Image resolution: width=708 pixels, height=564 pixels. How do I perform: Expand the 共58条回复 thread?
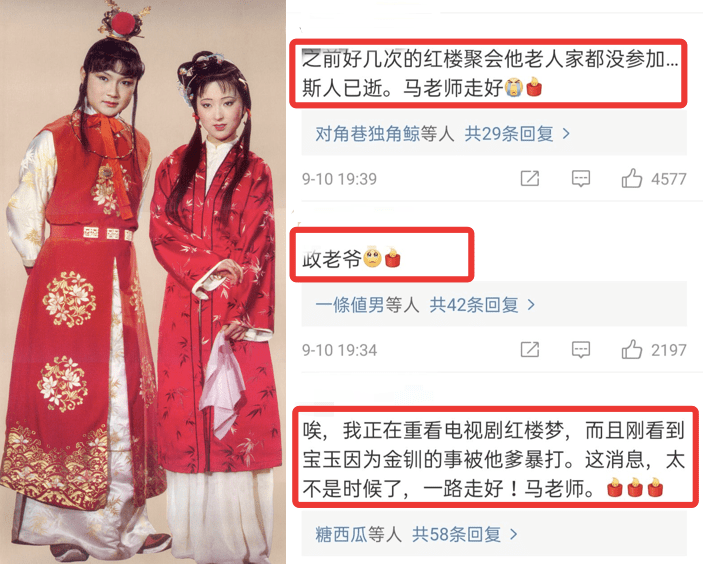(x=464, y=535)
